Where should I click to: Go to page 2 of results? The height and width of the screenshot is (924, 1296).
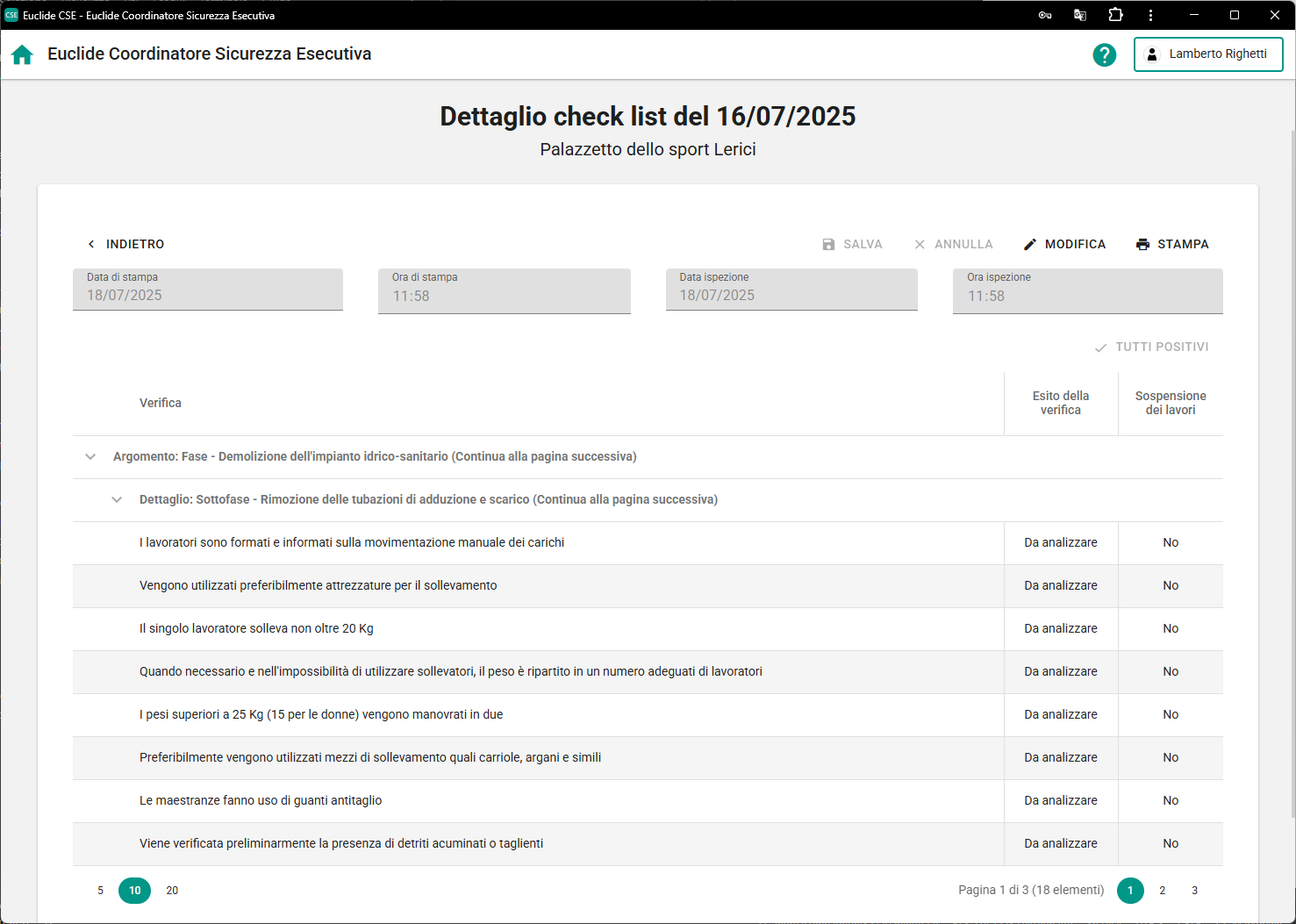click(1162, 891)
